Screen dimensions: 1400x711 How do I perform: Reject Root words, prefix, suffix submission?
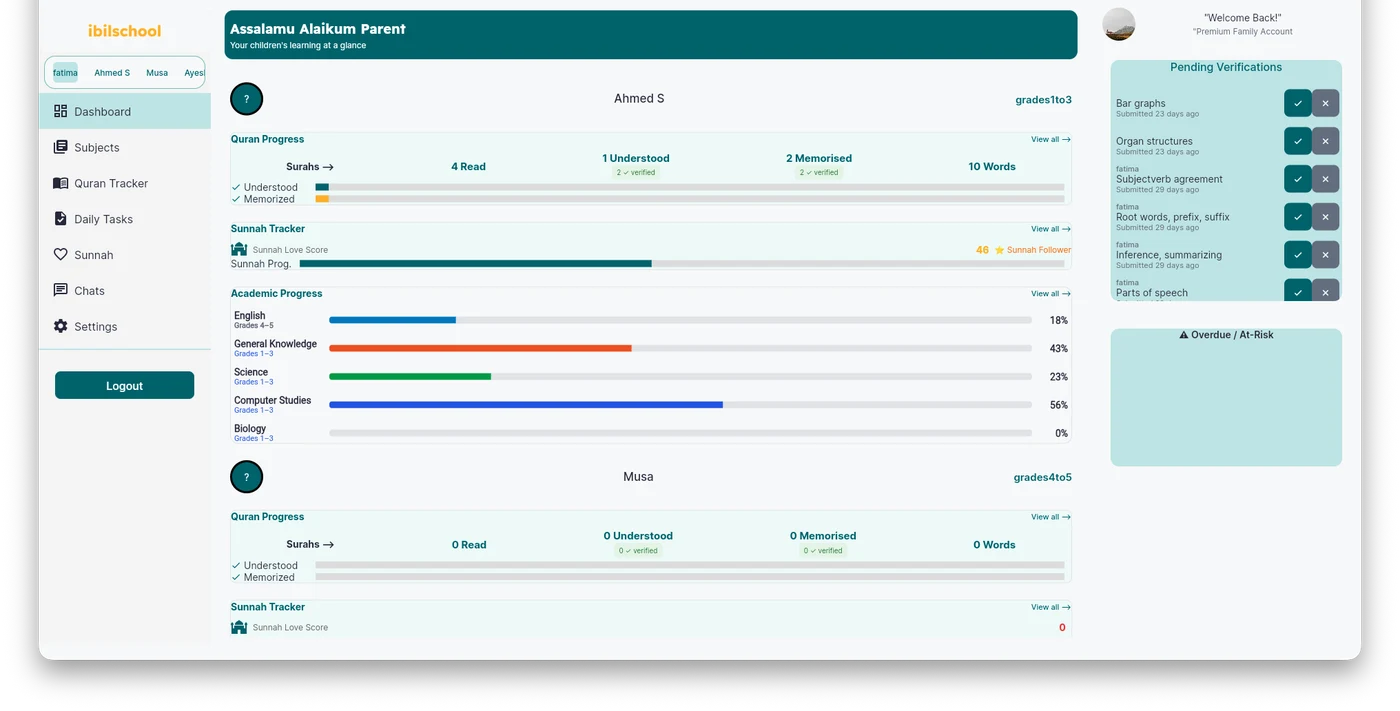(x=1325, y=217)
